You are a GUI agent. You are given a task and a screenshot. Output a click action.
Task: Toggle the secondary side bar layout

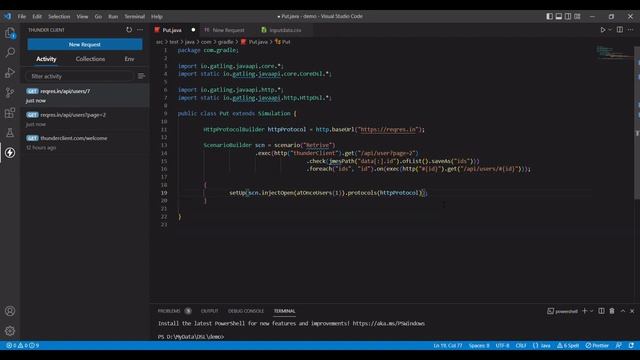pos(568,16)
